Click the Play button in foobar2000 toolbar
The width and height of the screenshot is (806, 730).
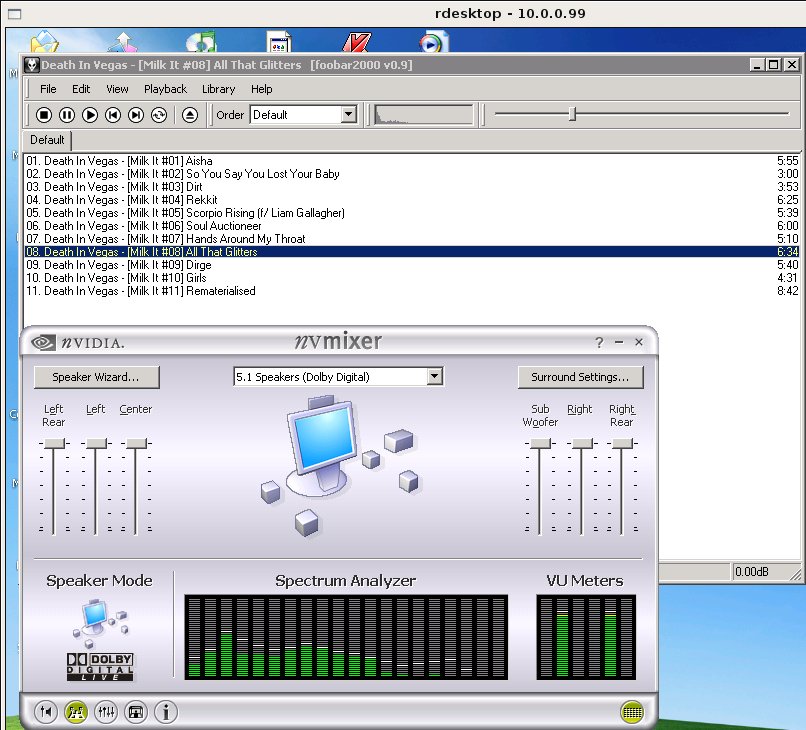point(90,115)
